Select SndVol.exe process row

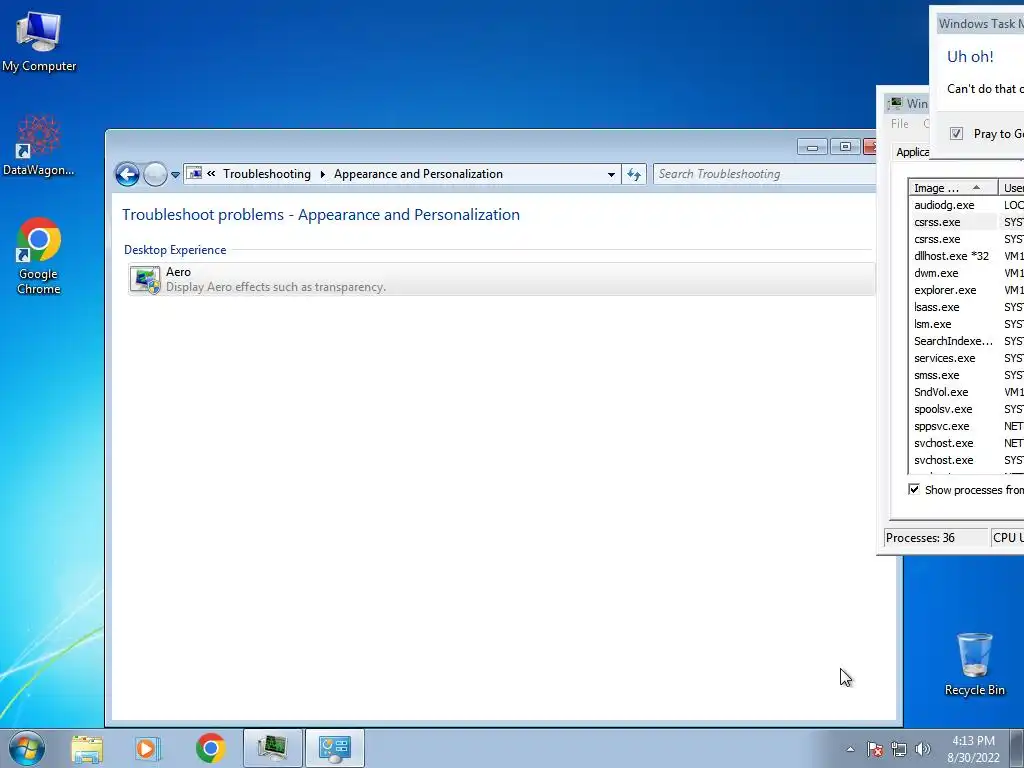[967, 392]
